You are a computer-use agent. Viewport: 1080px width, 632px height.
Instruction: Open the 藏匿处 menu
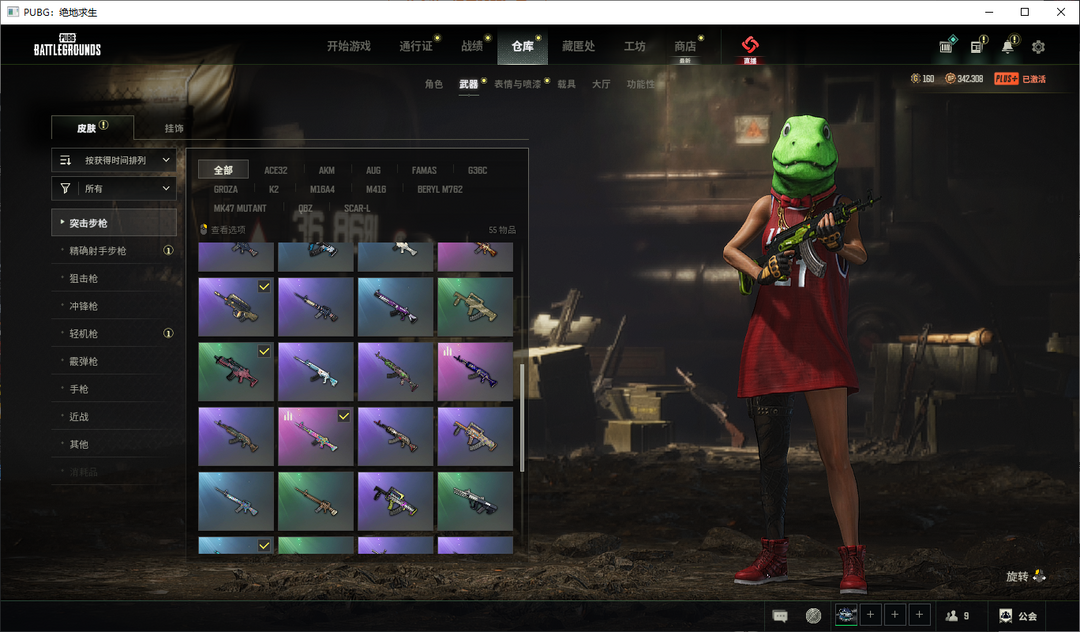click(578, 46)
